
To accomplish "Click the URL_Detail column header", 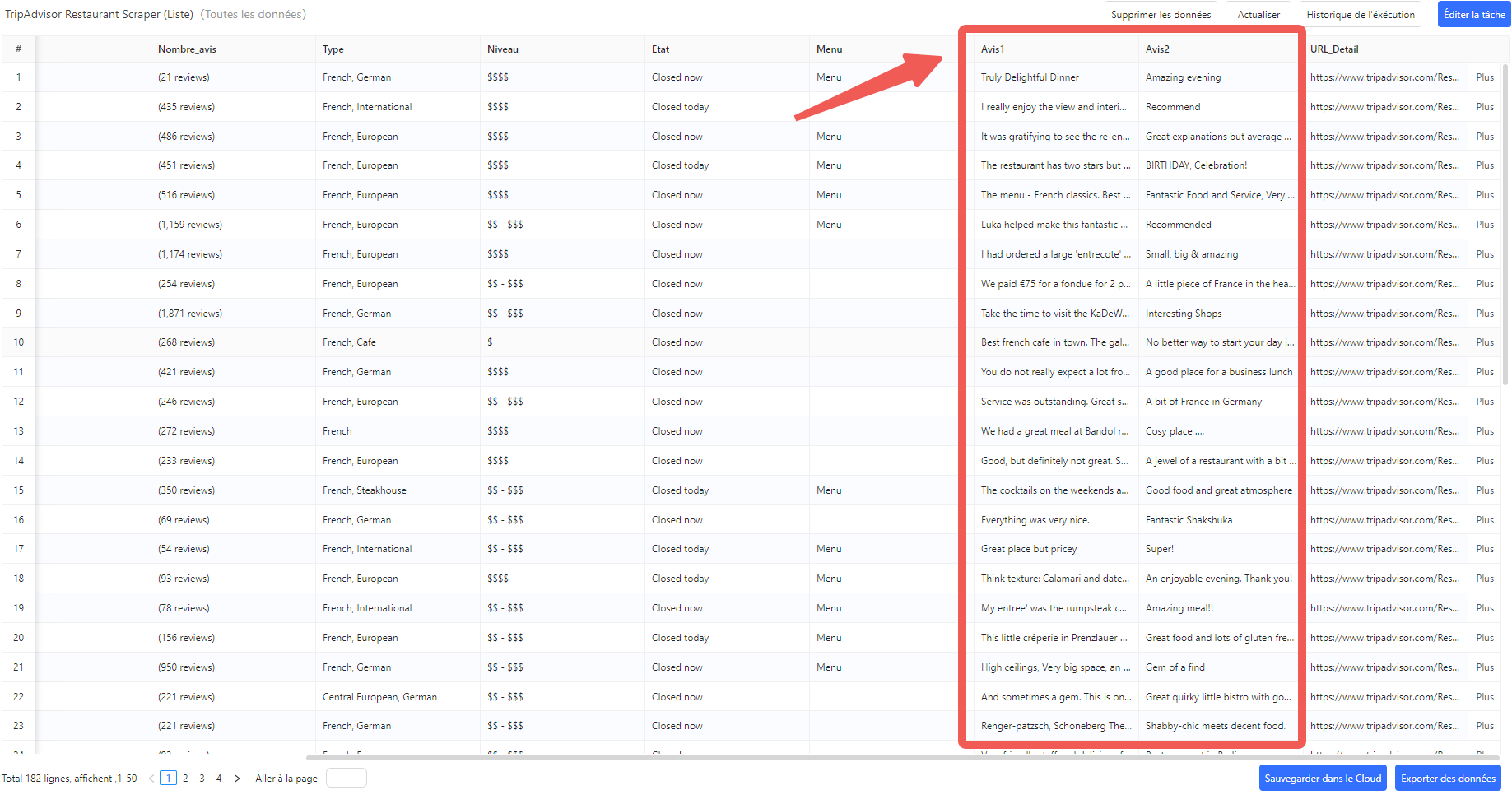I will pos(1334,49).
